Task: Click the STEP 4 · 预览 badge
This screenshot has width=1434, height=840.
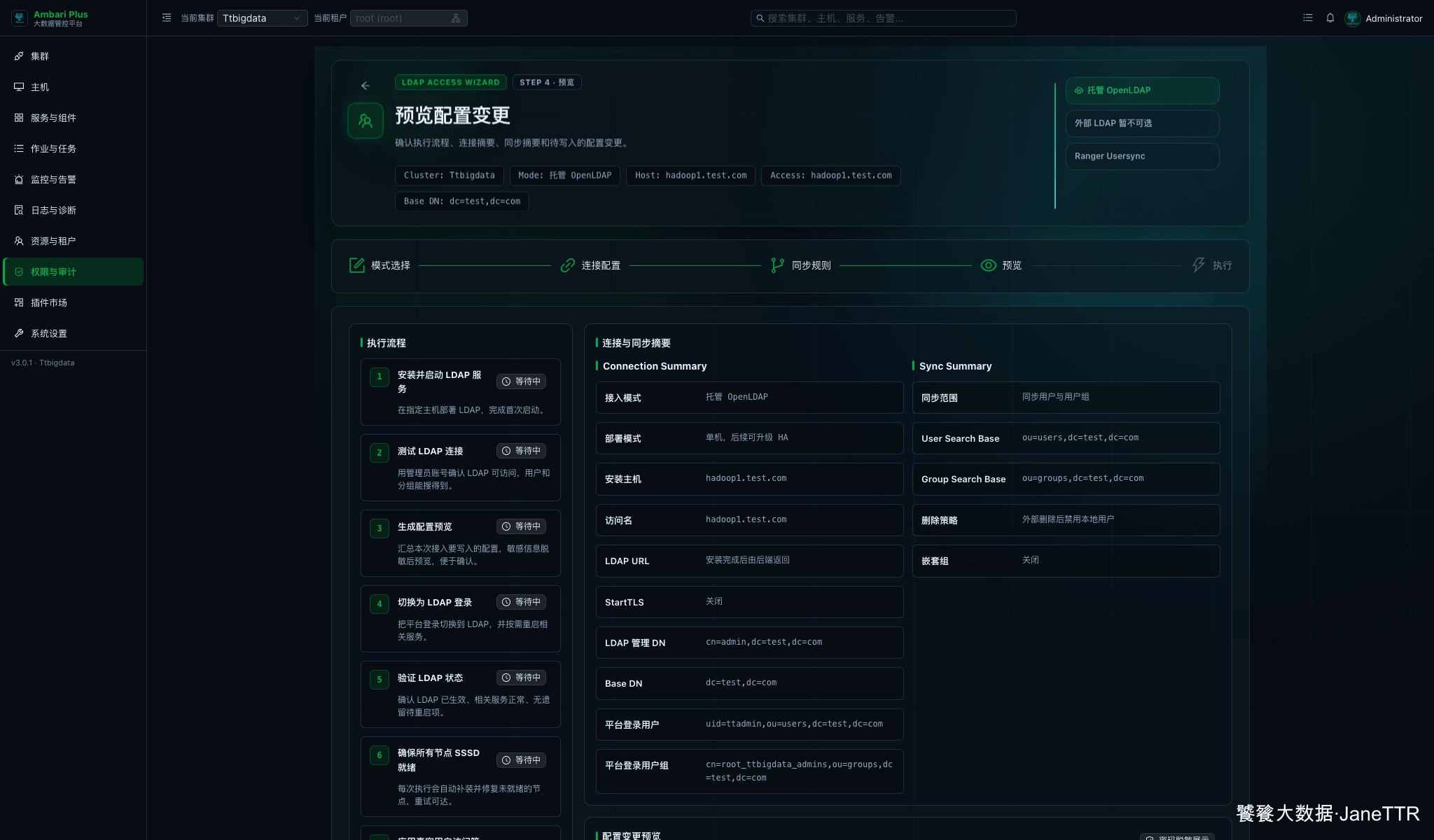Action: click(x=547, y=83)
